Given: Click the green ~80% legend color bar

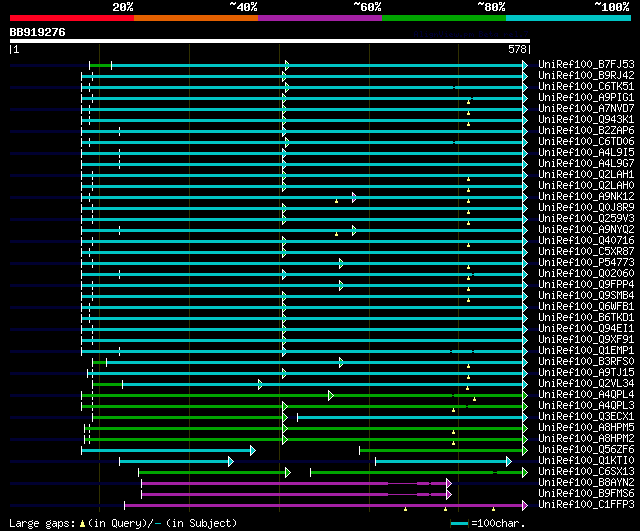Looking at the screenshot, I should click(444, 18).
